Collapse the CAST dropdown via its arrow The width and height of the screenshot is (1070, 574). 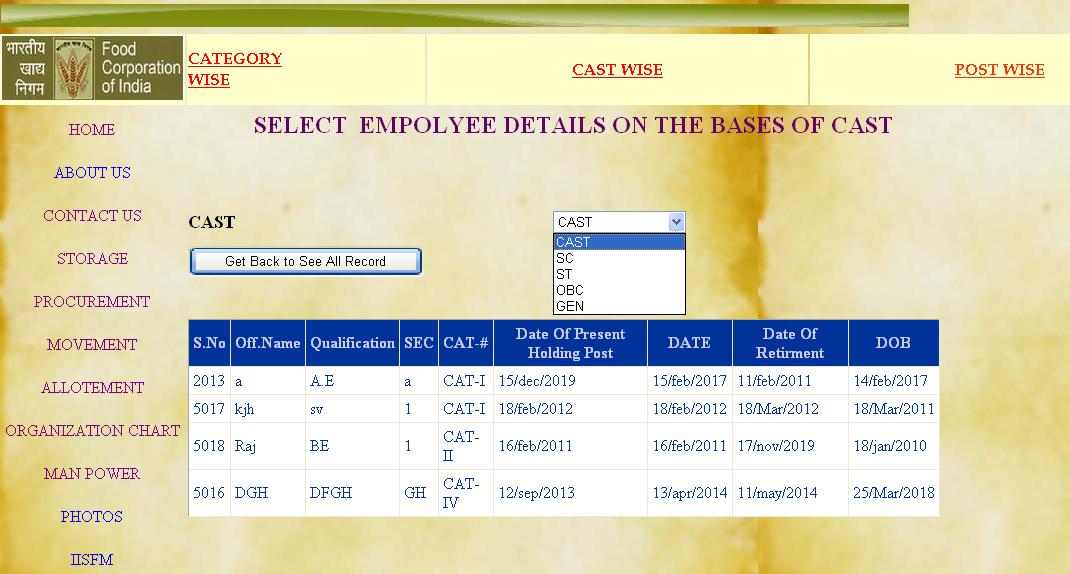click(676, 222)
